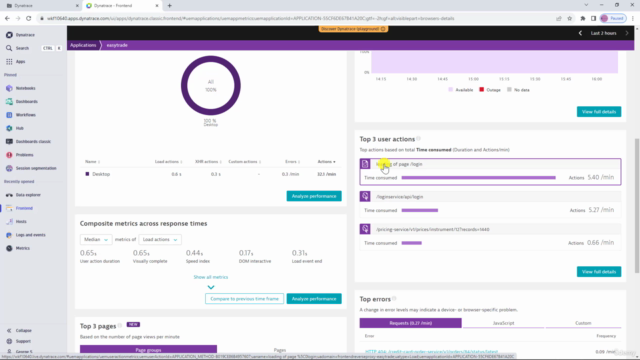The width and height of the screenshot is (640, 360).
Task: Click Discover Dynatrace playground banner
Action: click(353, 29)
